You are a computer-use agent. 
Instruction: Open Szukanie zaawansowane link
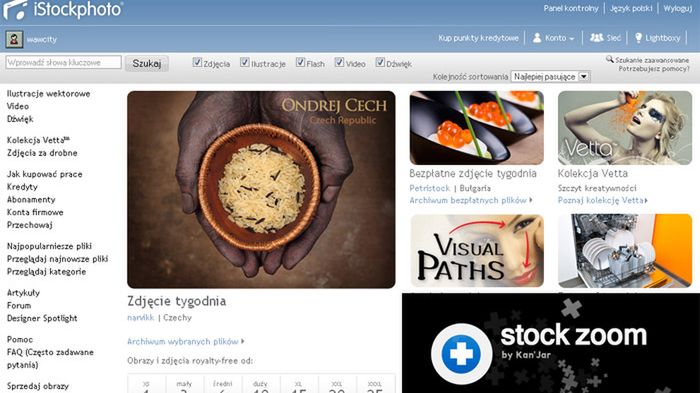coord(652,60)
